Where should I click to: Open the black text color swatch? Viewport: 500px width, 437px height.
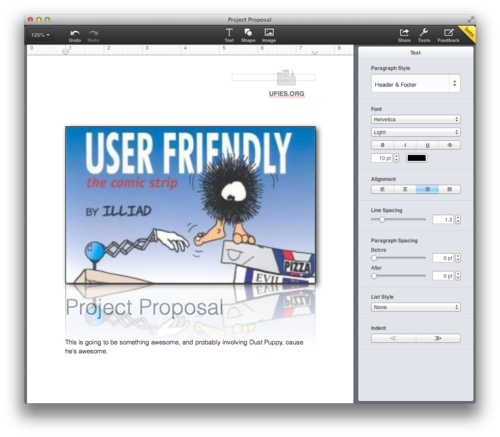click(417, 158)
